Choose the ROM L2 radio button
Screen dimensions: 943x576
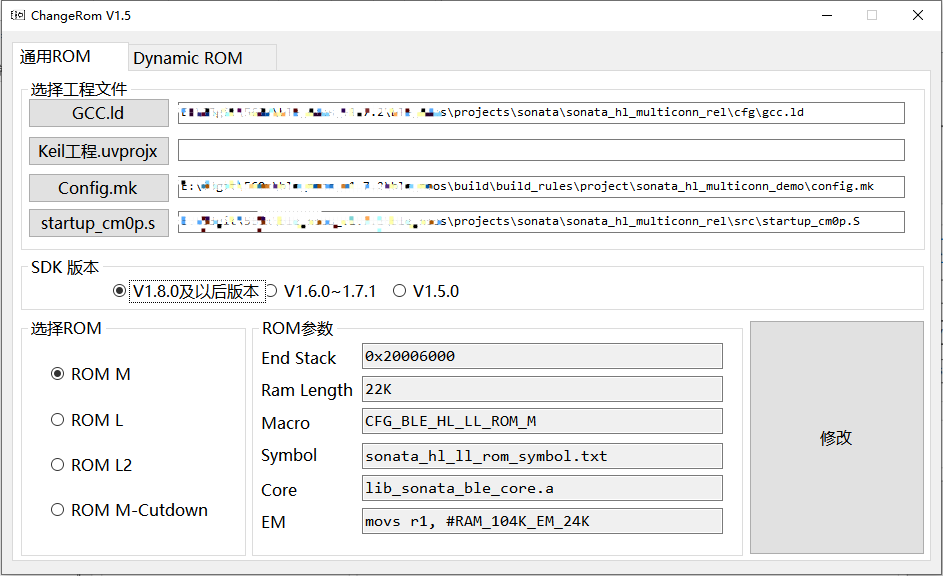pos(57,465)
